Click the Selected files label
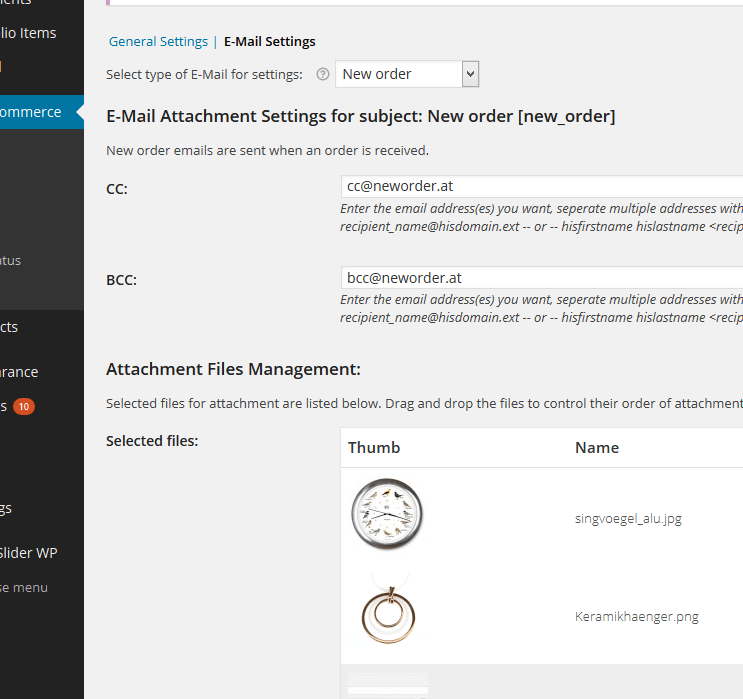 (x=152, y=441)
